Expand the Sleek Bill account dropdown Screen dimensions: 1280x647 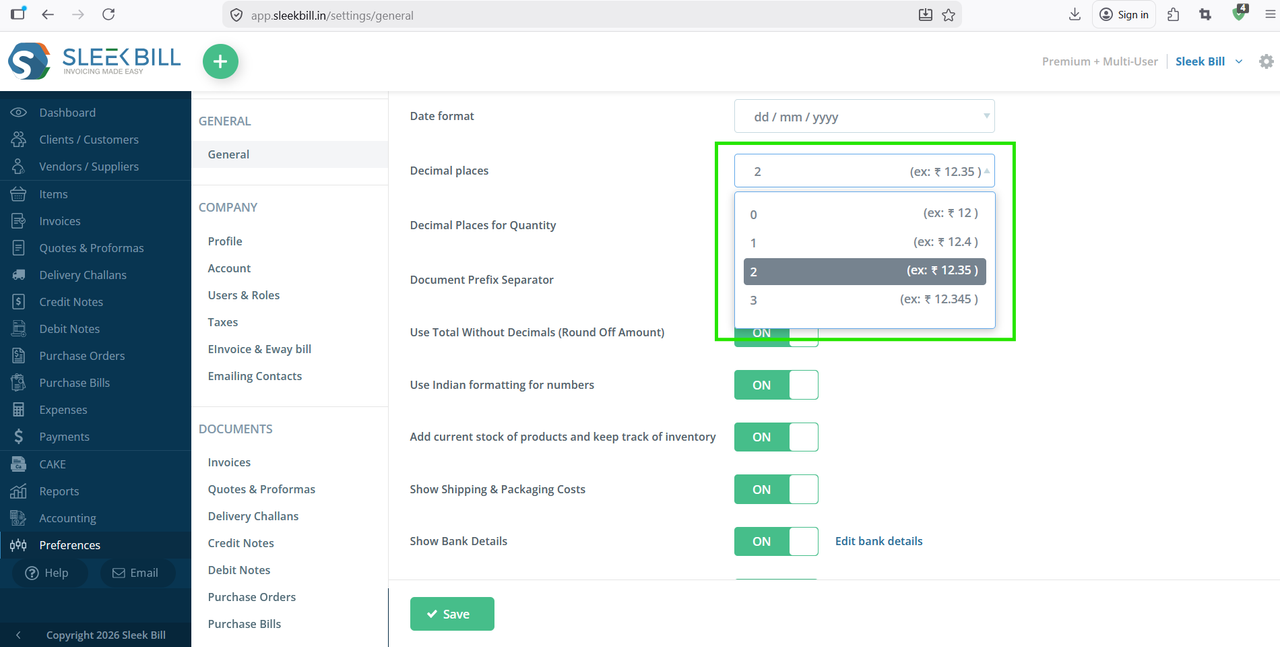1209,61
